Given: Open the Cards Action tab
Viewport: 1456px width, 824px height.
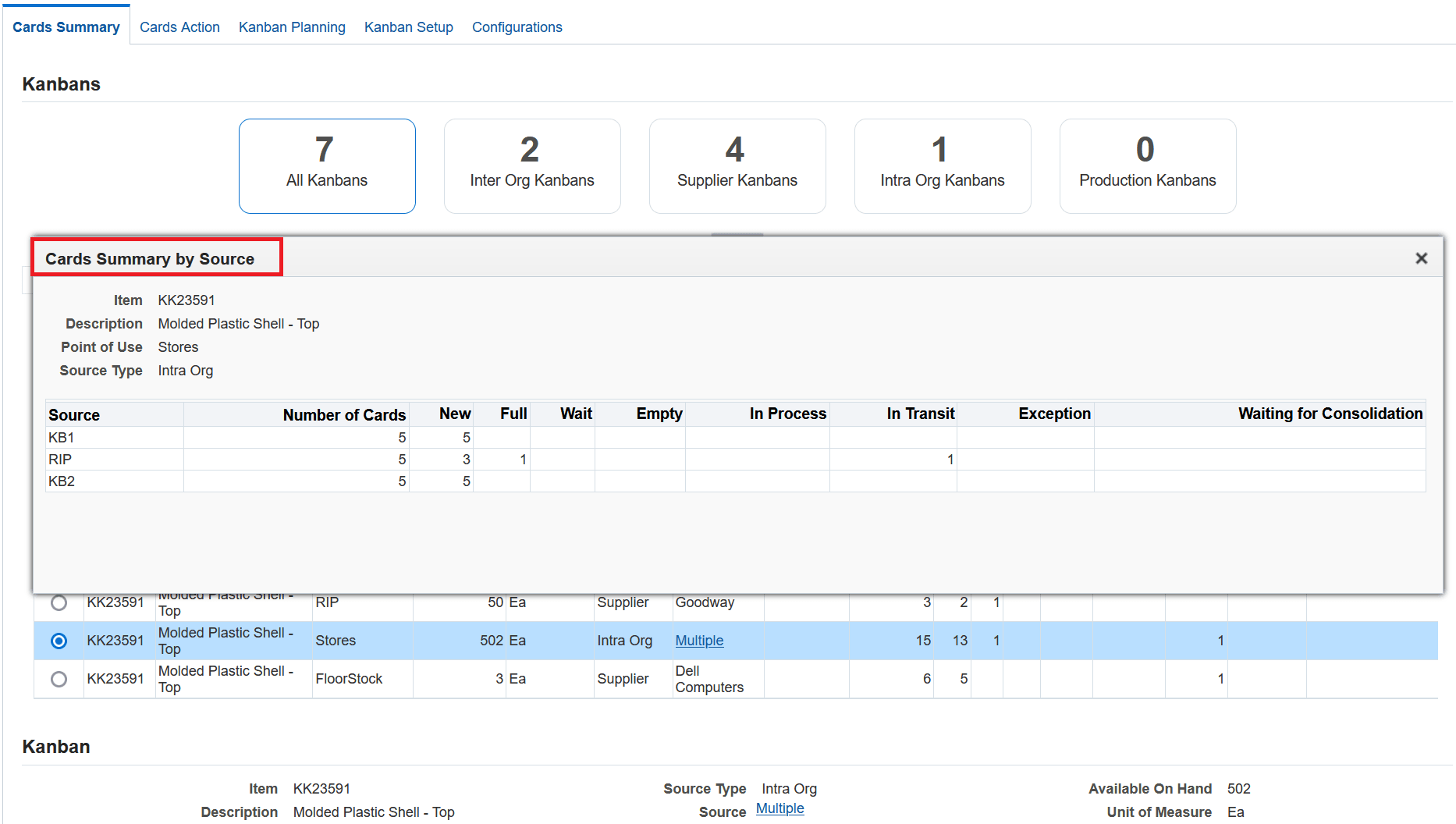Looking at the screenshot, I should [179, 27].
